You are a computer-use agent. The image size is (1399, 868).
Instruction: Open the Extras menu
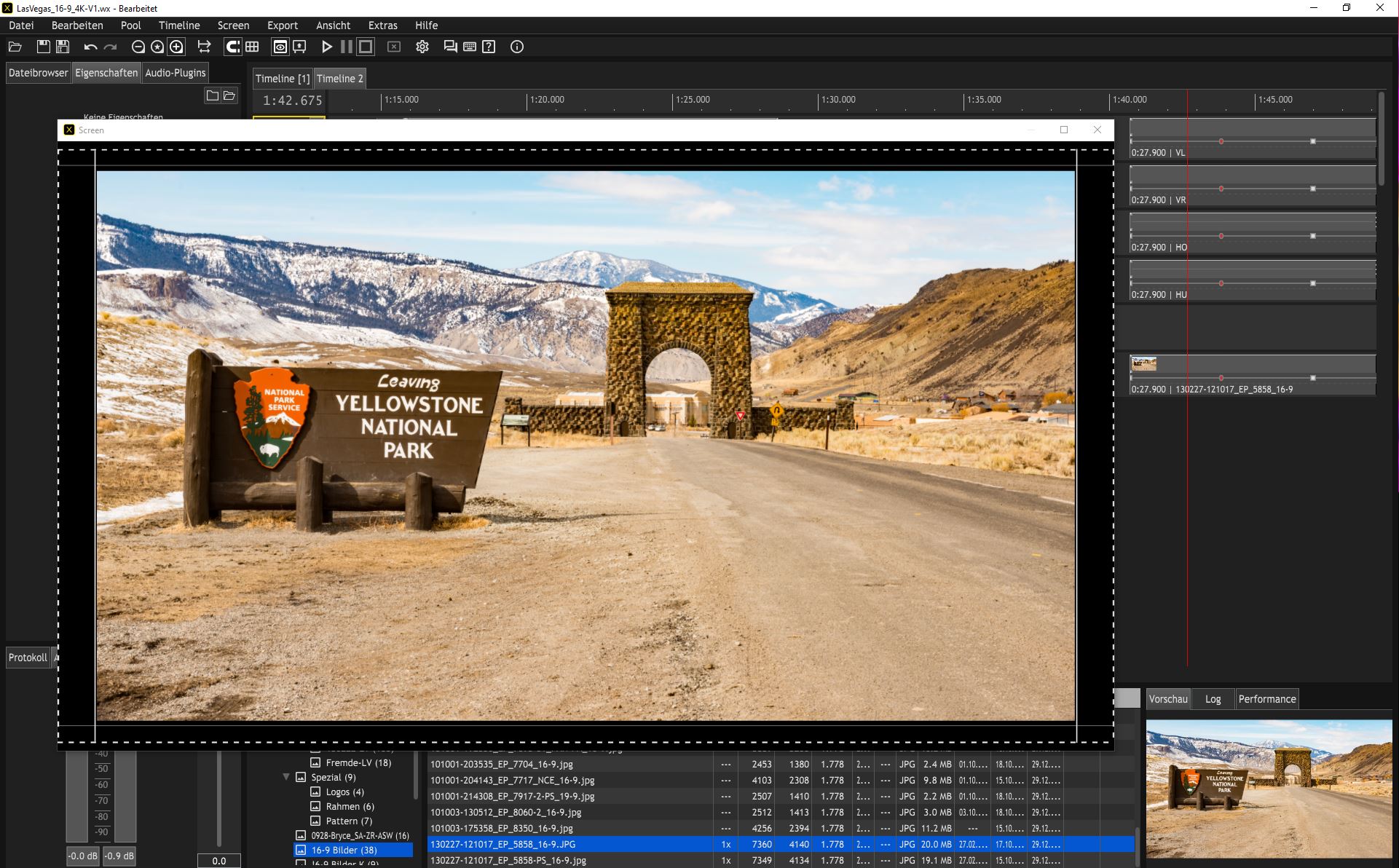(x=383, y=25)
